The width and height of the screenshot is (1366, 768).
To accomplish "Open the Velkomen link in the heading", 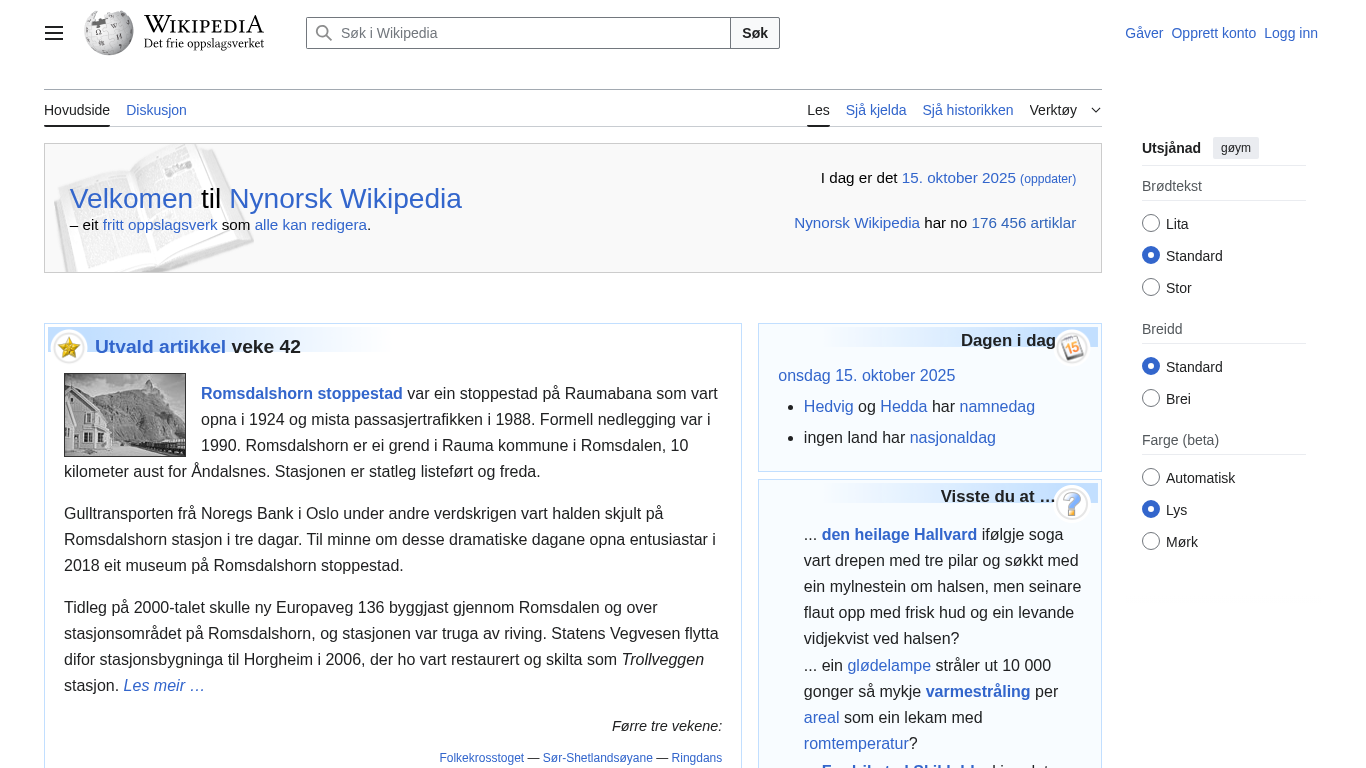I will click(x=131, y=199).
